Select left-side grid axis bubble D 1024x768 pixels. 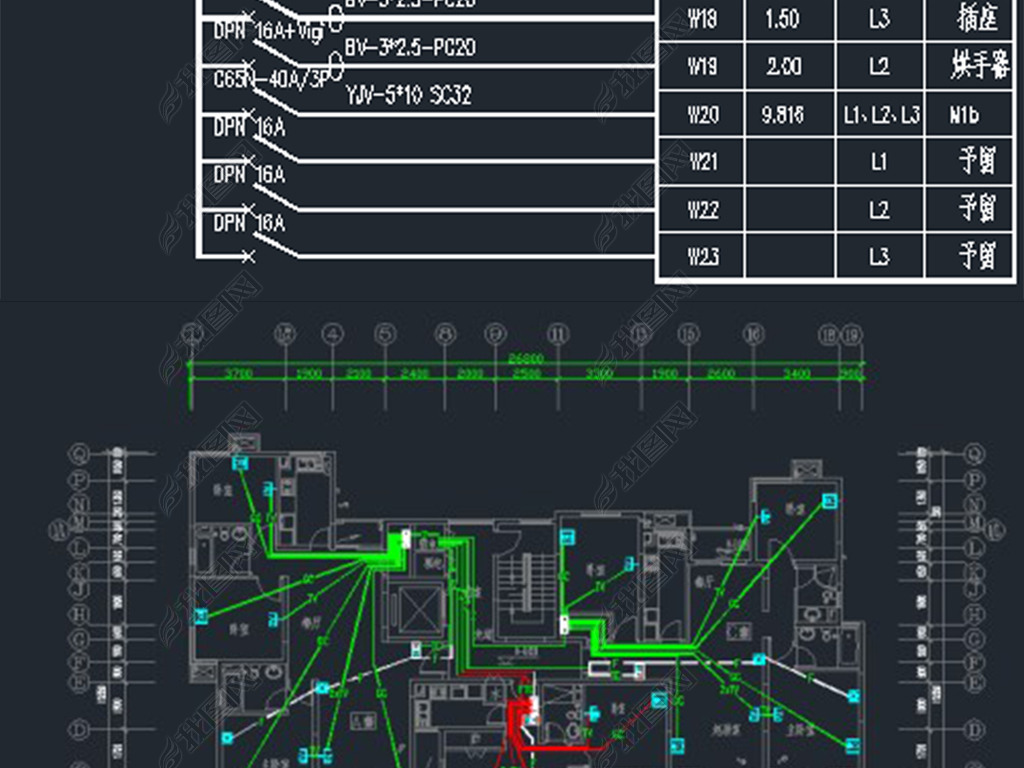pyautogui.click(x=79, y=728)
